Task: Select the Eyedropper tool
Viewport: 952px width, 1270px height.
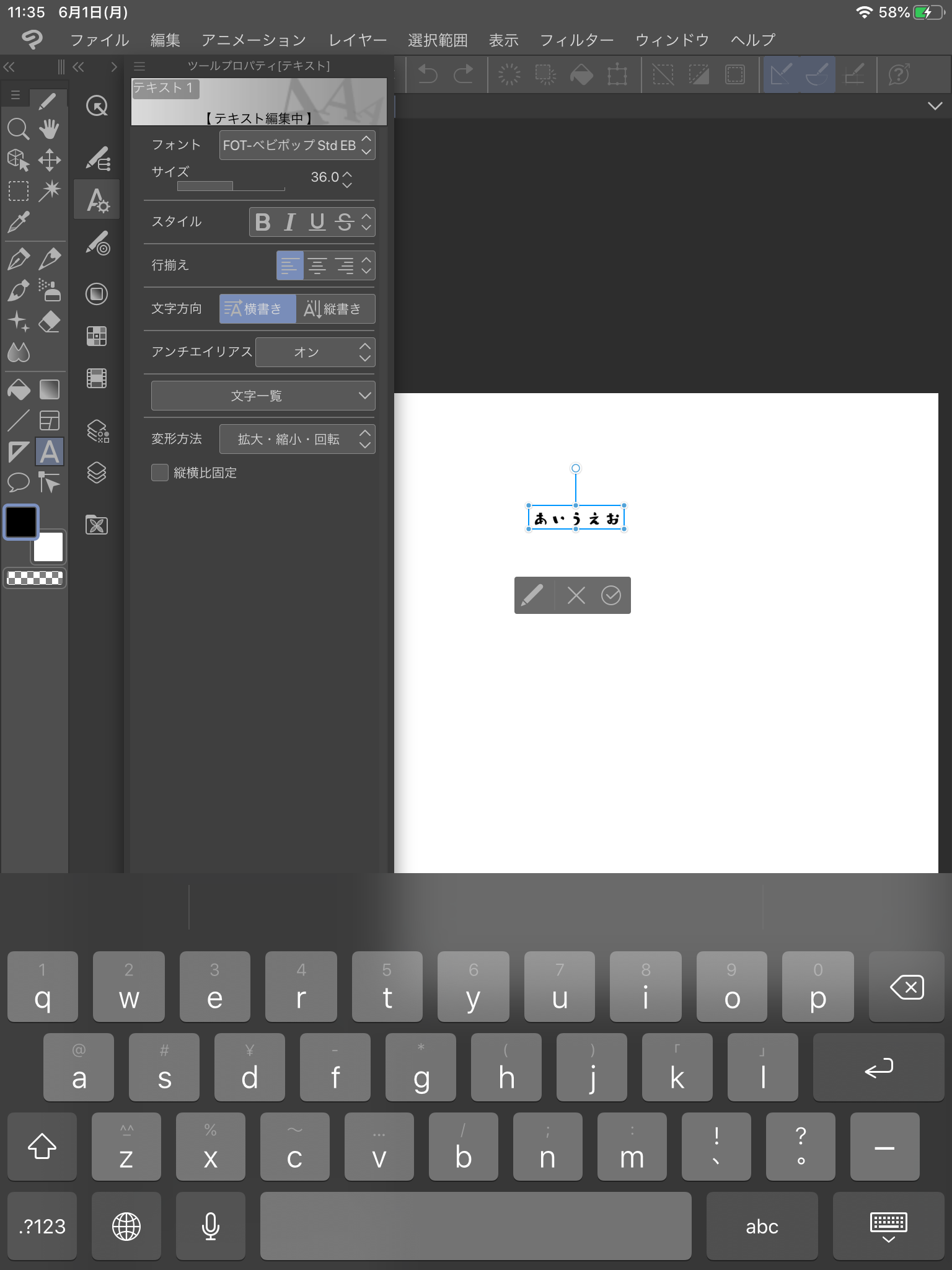Action: pyautogui.click(x=18, y=222)
